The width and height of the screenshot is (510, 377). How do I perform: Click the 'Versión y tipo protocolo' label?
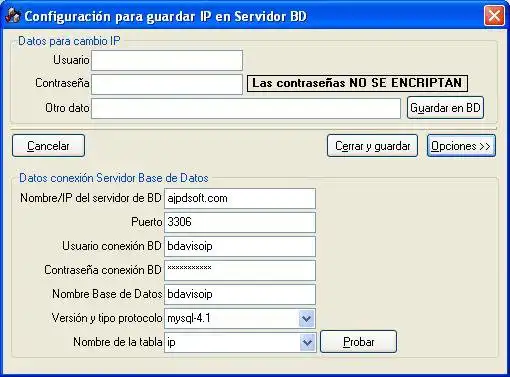(x=107, y=318)
